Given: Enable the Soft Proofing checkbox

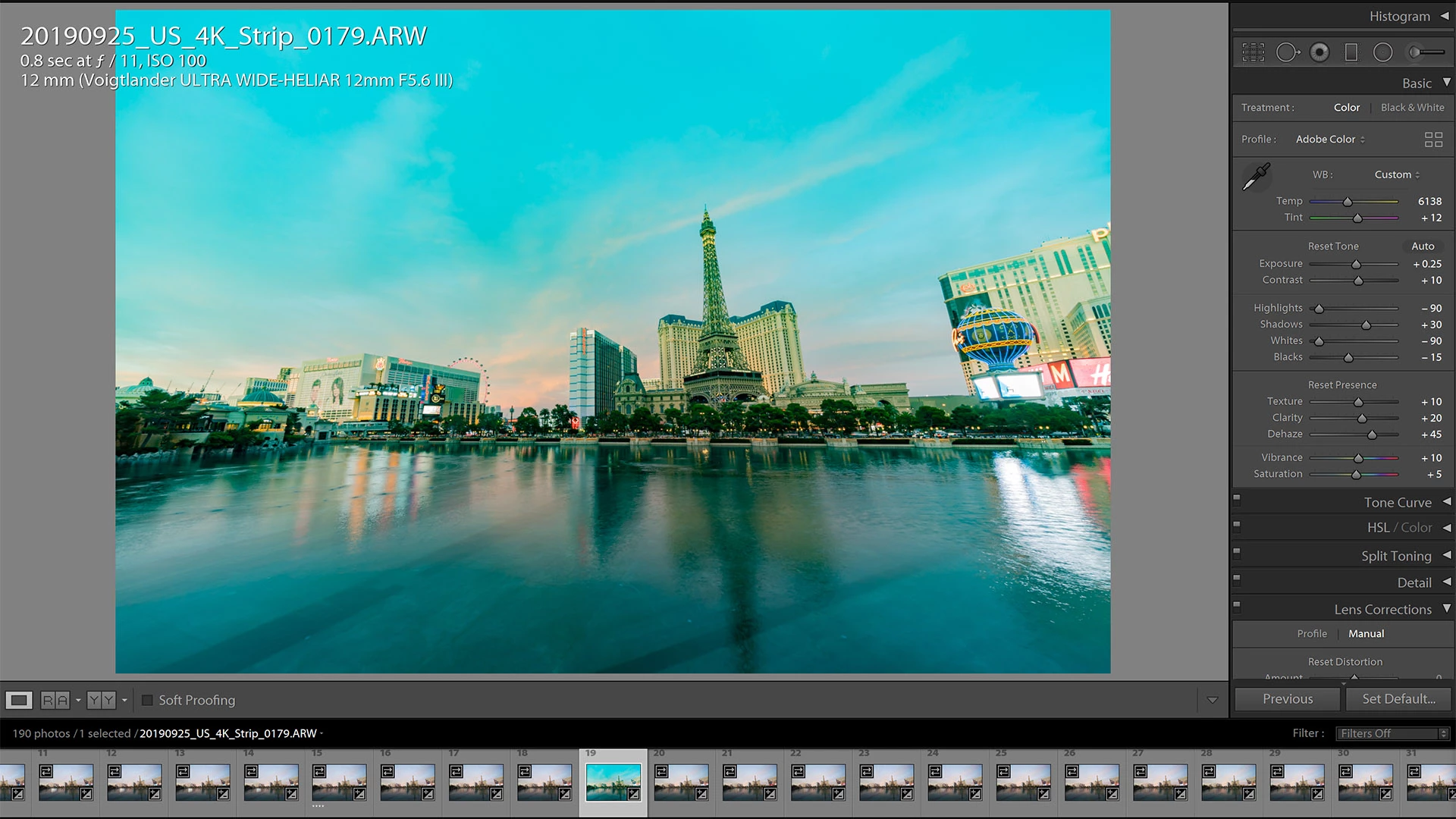Looking at the screenshot, I should coord(147,700).
